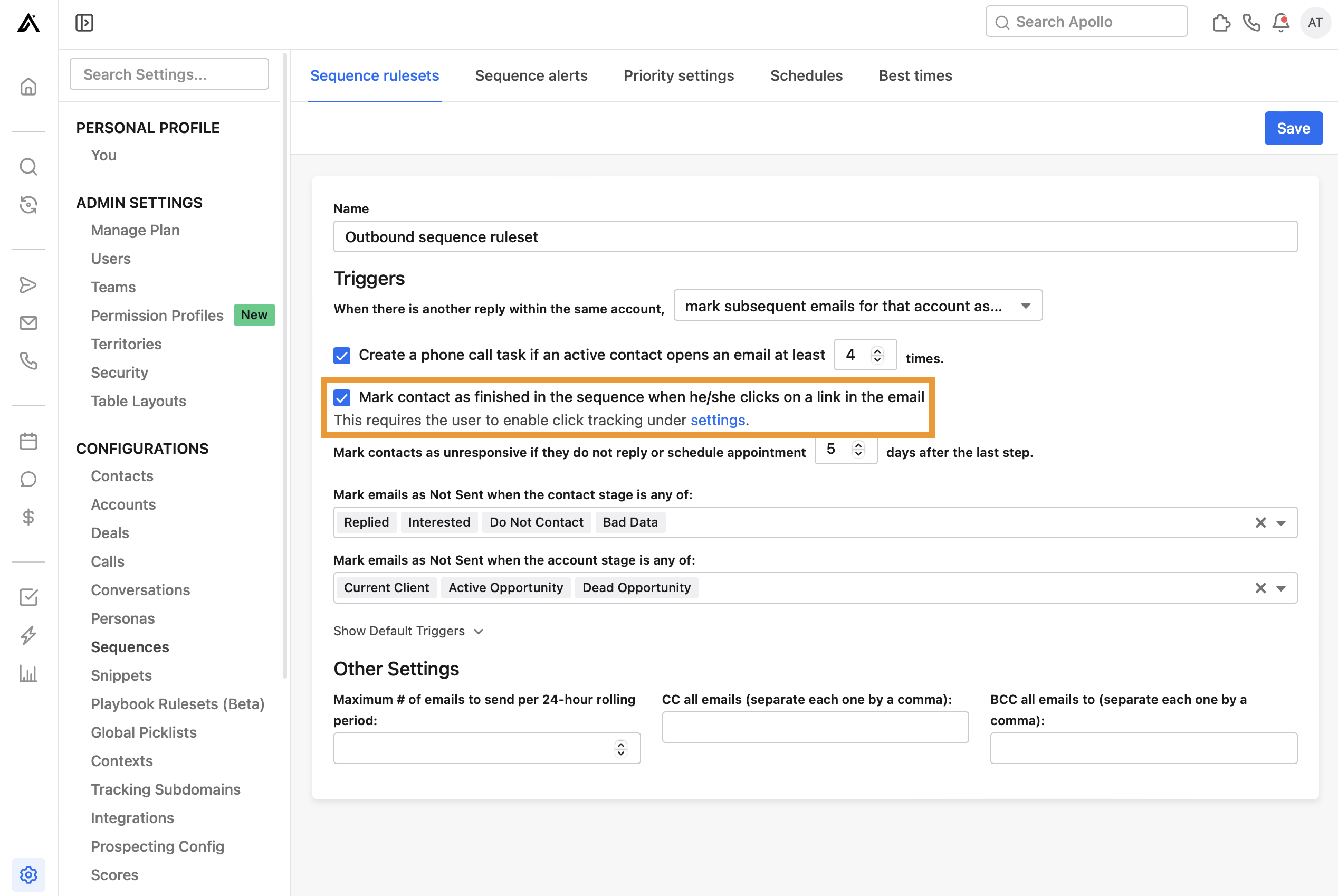
Task: Click the settings sidebar scrollbar
Action: [285, 366]
